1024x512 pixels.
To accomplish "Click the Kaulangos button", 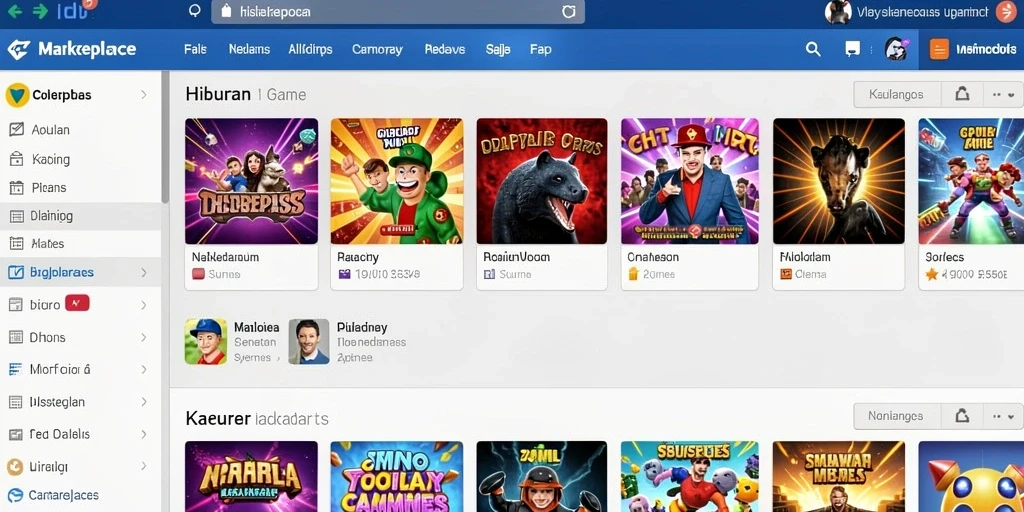I will click(x=897, y=95).
